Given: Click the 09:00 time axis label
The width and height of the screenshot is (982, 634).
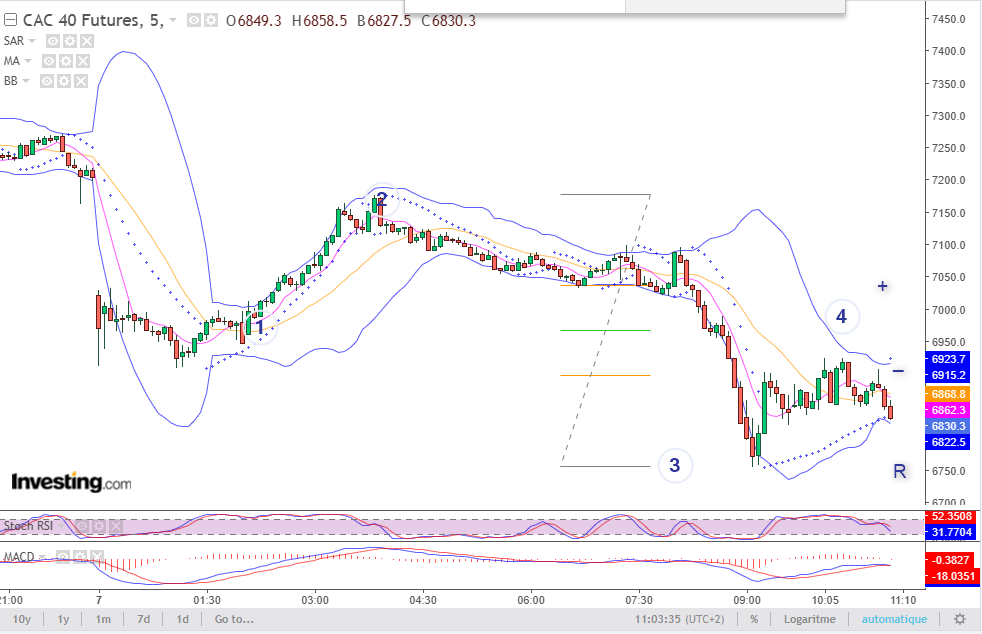Looking at the screenshot, I should (x=747, y=600).
